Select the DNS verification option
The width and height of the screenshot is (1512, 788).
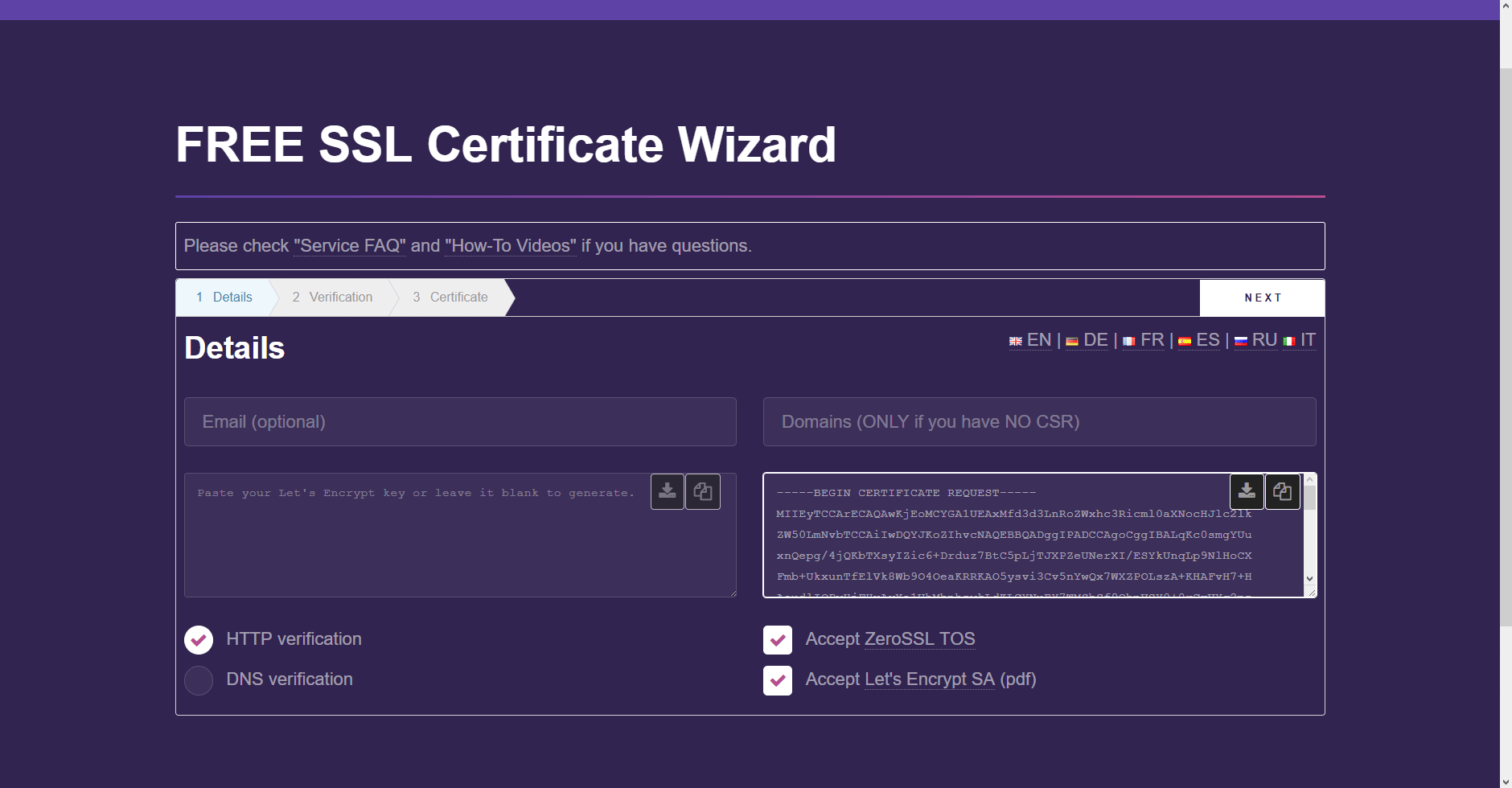pos(199,680)
